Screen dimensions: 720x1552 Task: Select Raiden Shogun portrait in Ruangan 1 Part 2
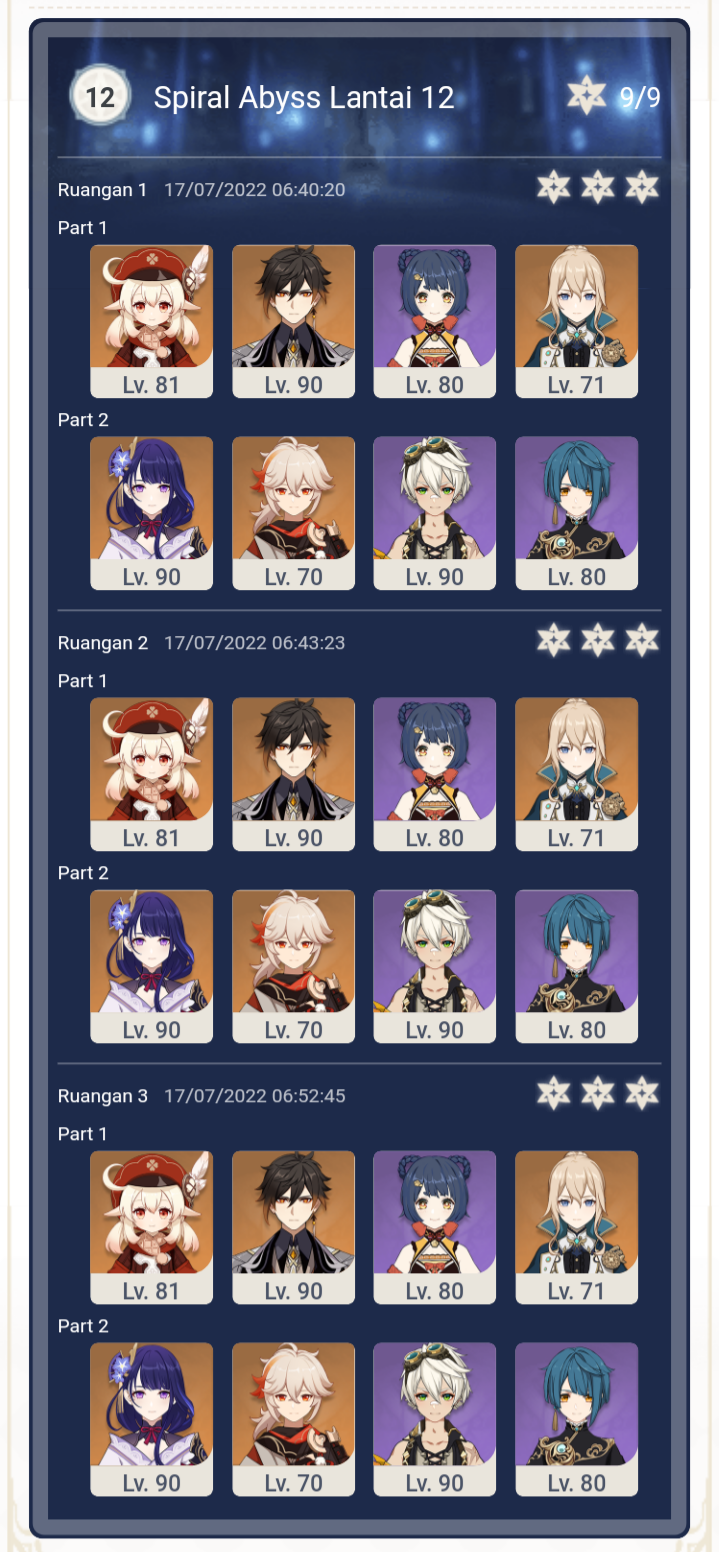151,513
